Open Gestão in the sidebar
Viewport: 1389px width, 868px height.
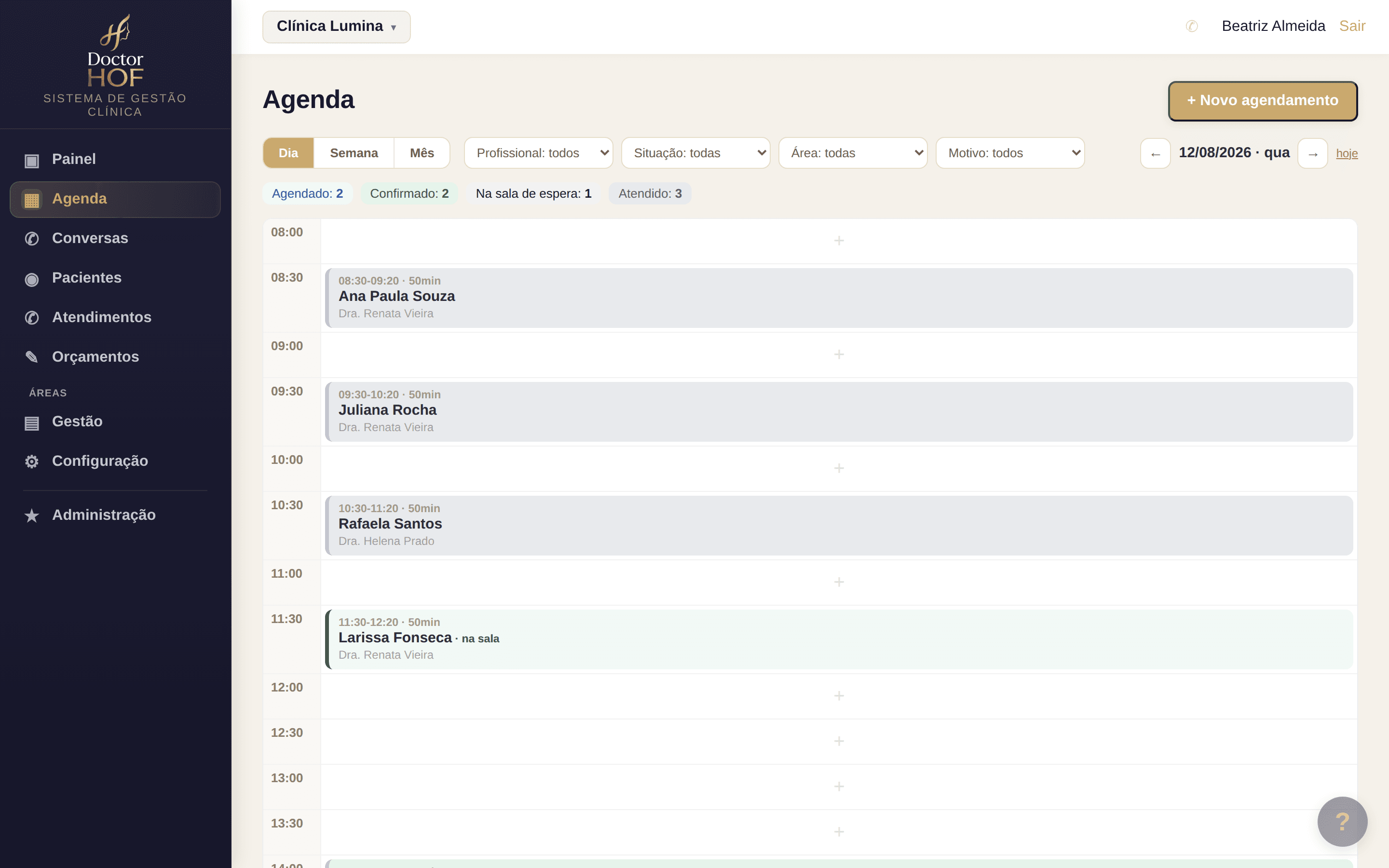pyautogui.click(x=115, y=422)
